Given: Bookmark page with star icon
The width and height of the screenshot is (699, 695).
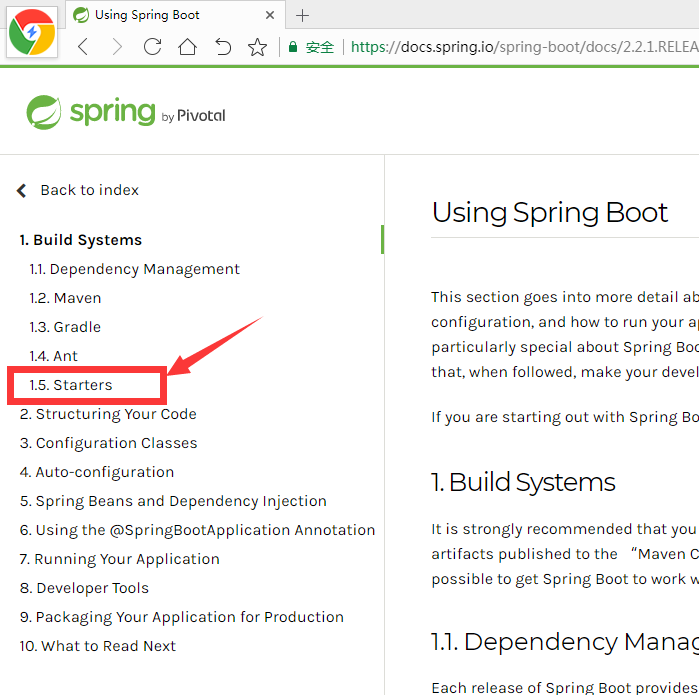Looking at the screenshot, I should (x=257, y=47).
